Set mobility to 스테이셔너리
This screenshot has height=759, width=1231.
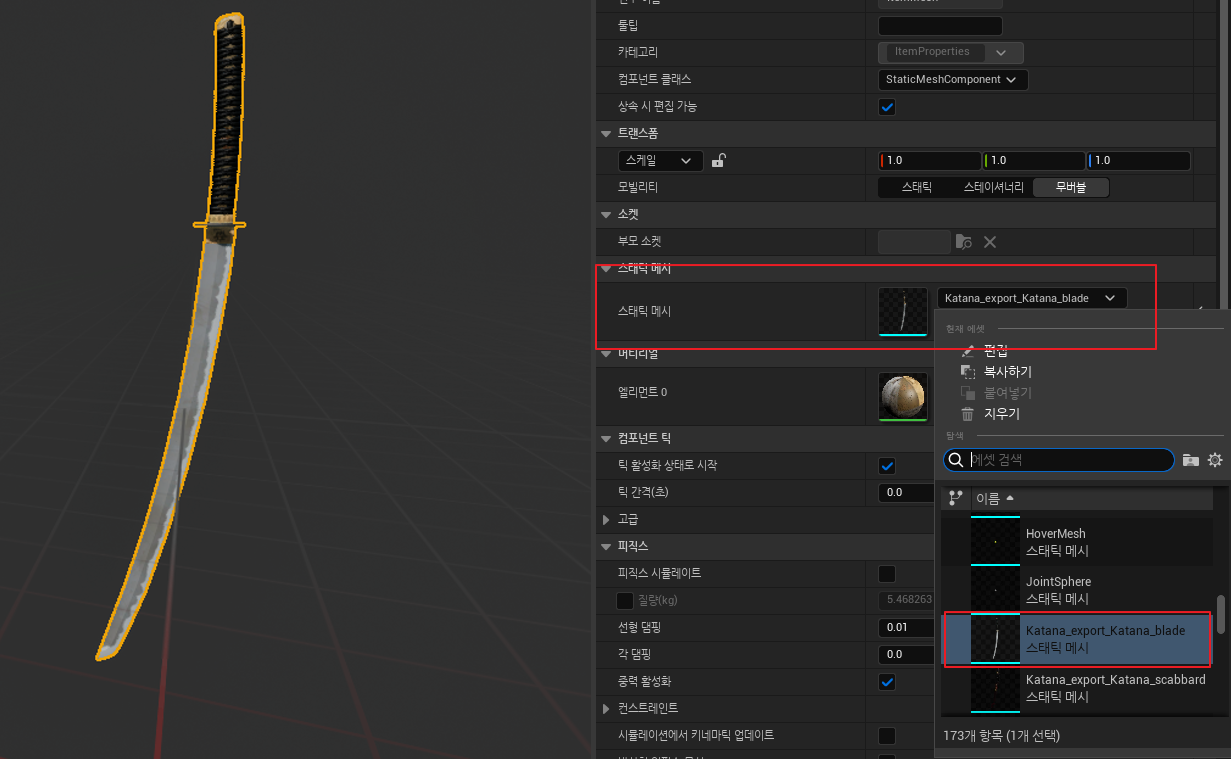coord(993,187)
